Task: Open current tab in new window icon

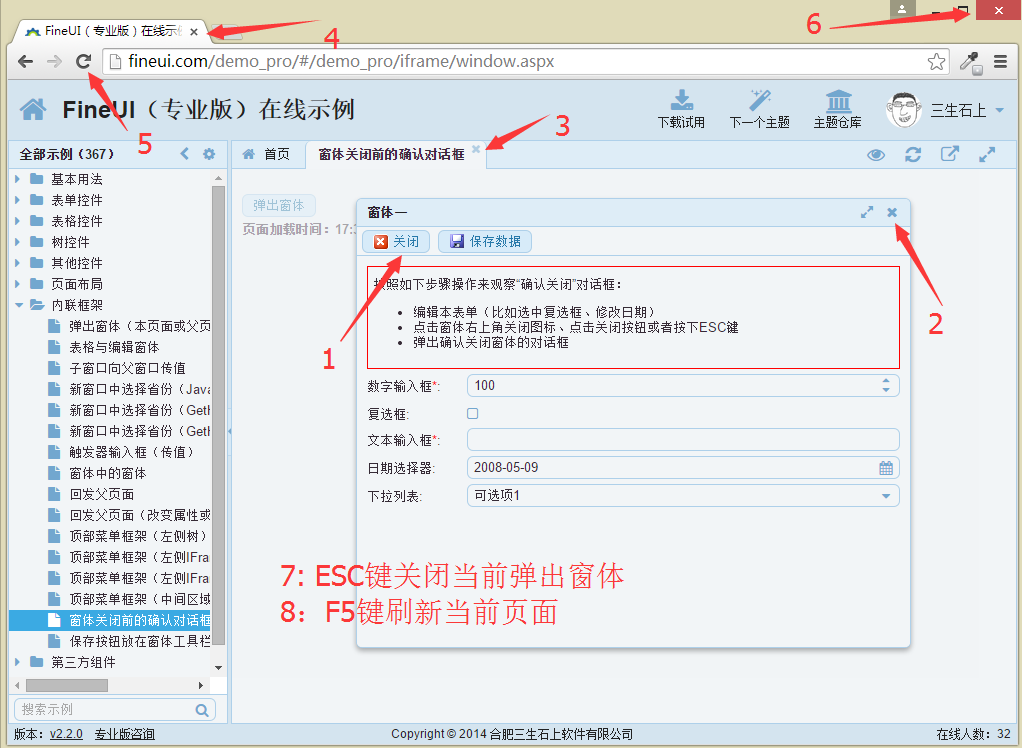Action: pos(949,154)
